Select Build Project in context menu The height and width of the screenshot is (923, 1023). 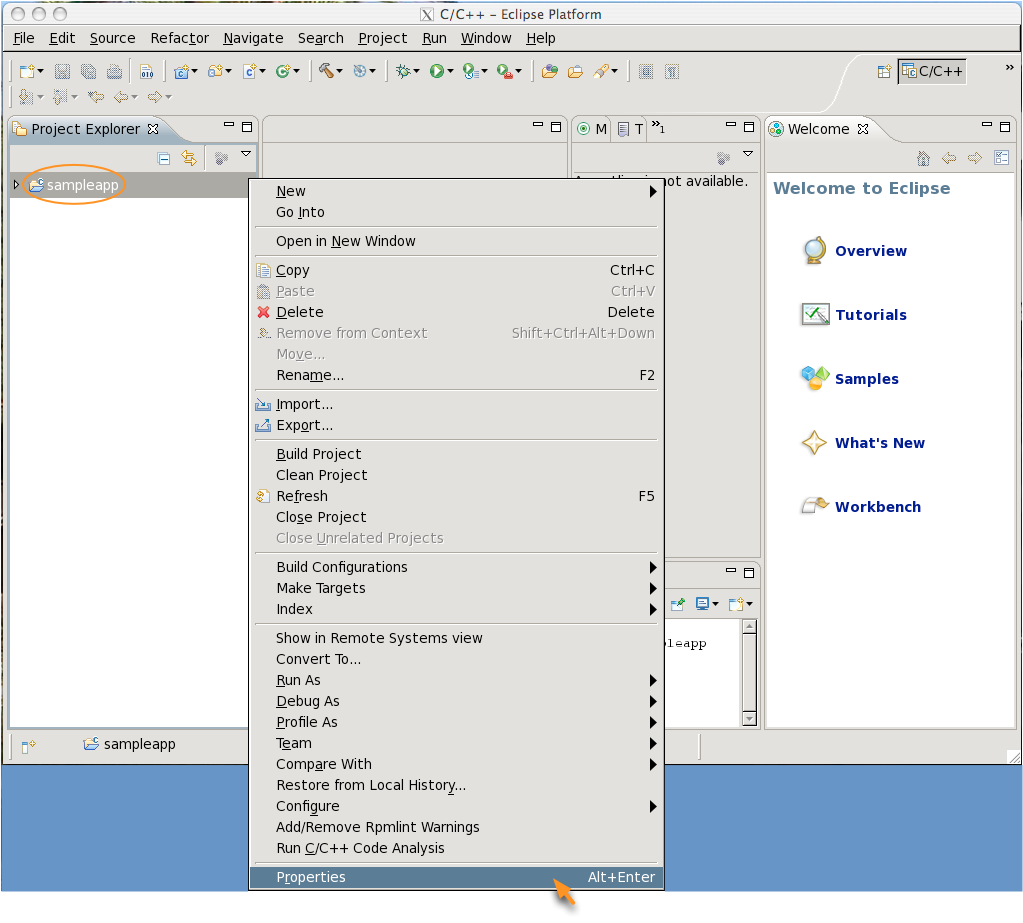click(457, 454)
